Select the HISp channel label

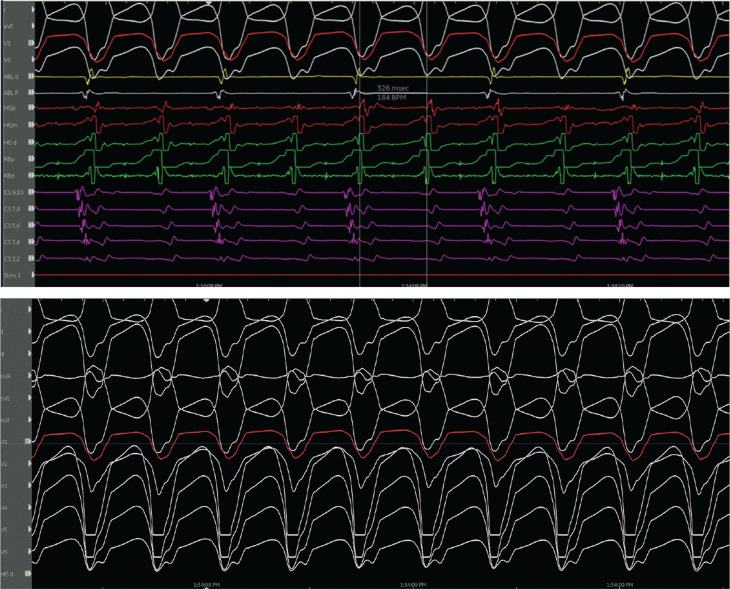(10, 108)
